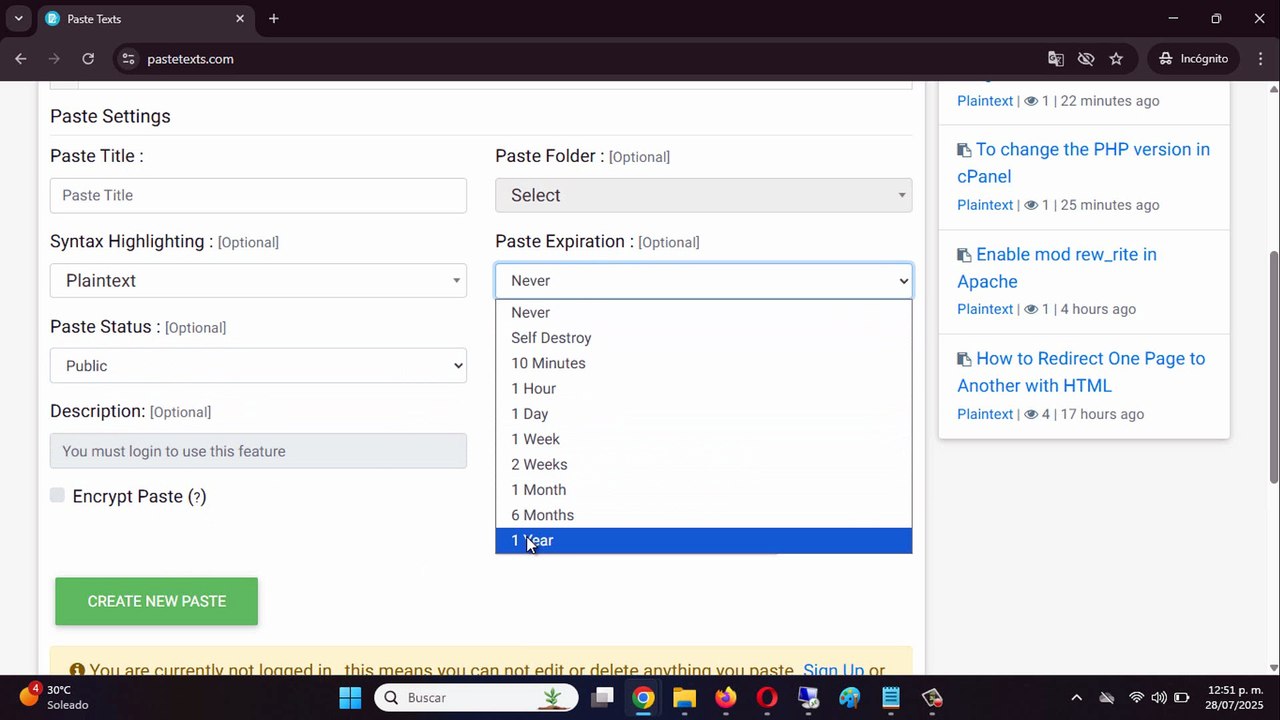Open a new browser tab

274,19
